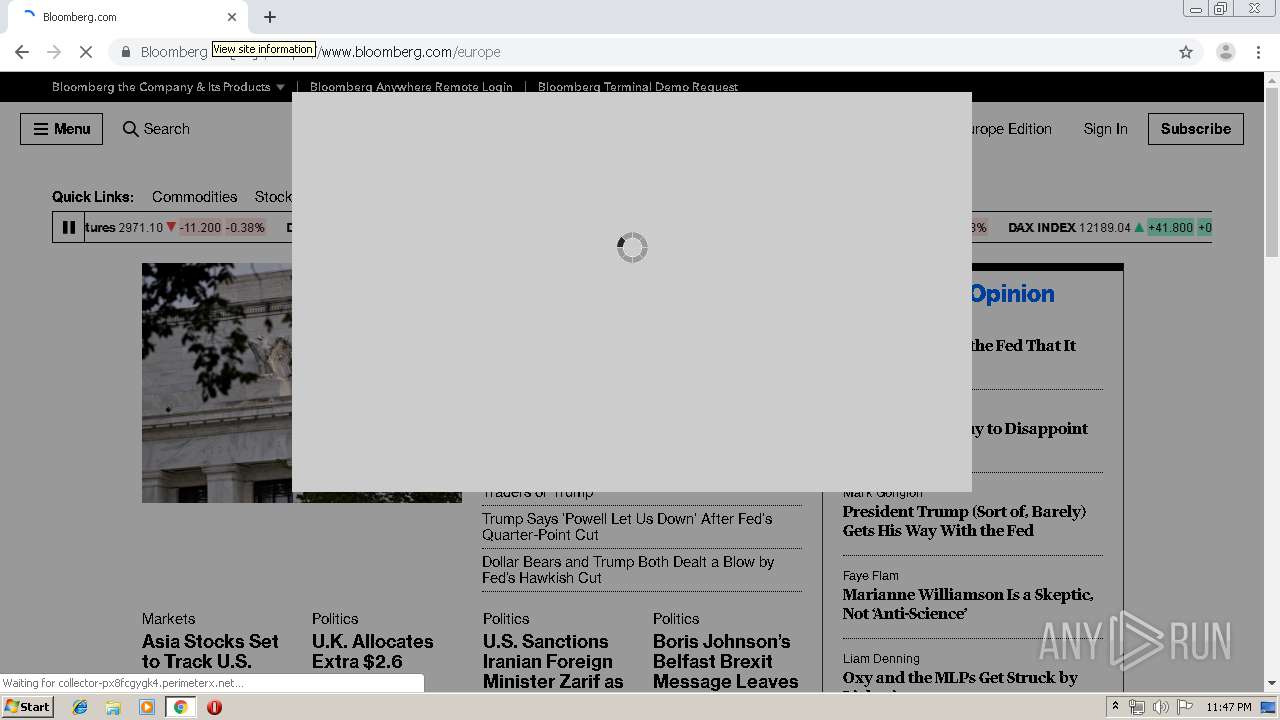Click the volume speaker tray icon
1280x720 pixels.
[1160, 707]
